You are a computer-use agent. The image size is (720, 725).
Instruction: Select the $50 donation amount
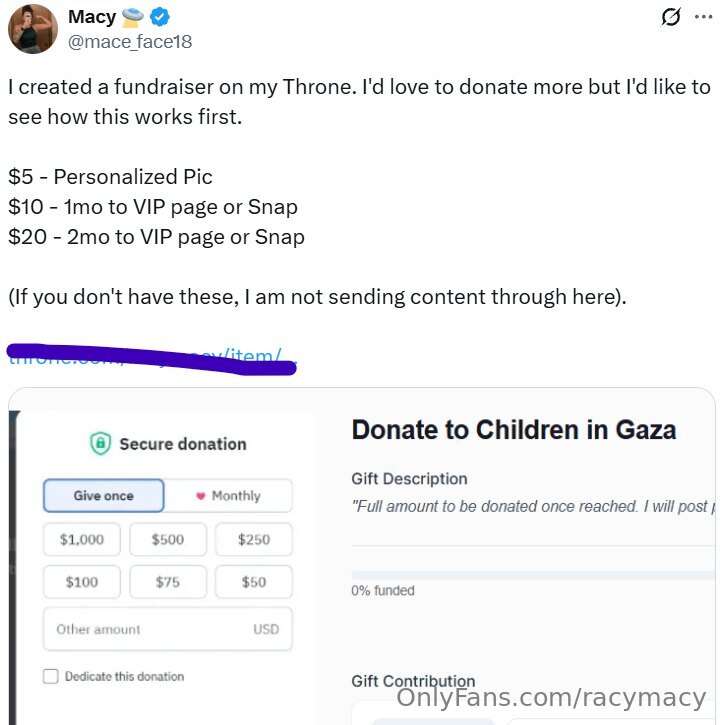(x=254, y=582)
